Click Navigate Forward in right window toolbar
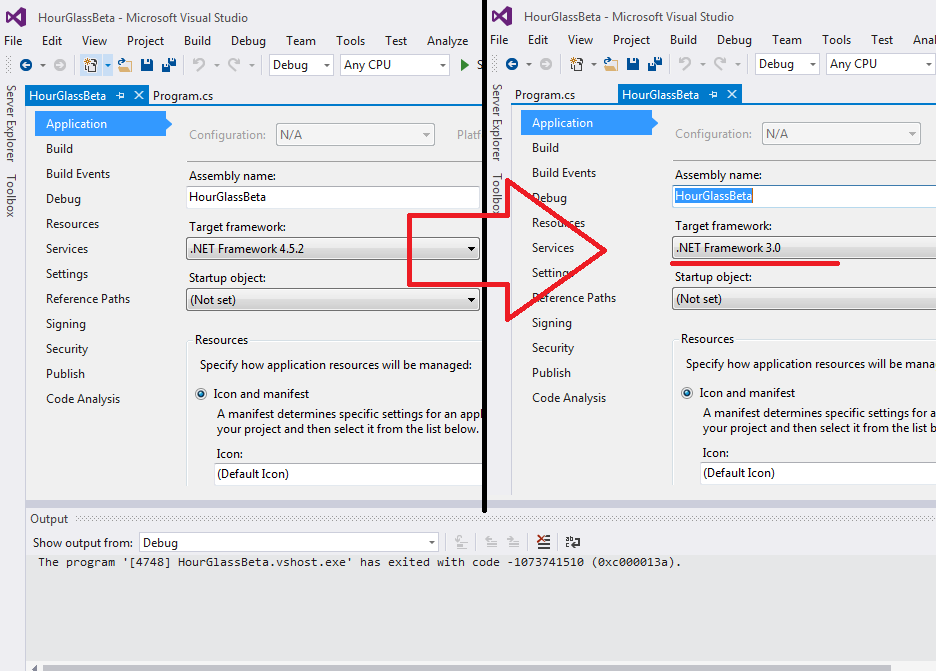Viewport: 936px width, 671px height. pos(546,64)
